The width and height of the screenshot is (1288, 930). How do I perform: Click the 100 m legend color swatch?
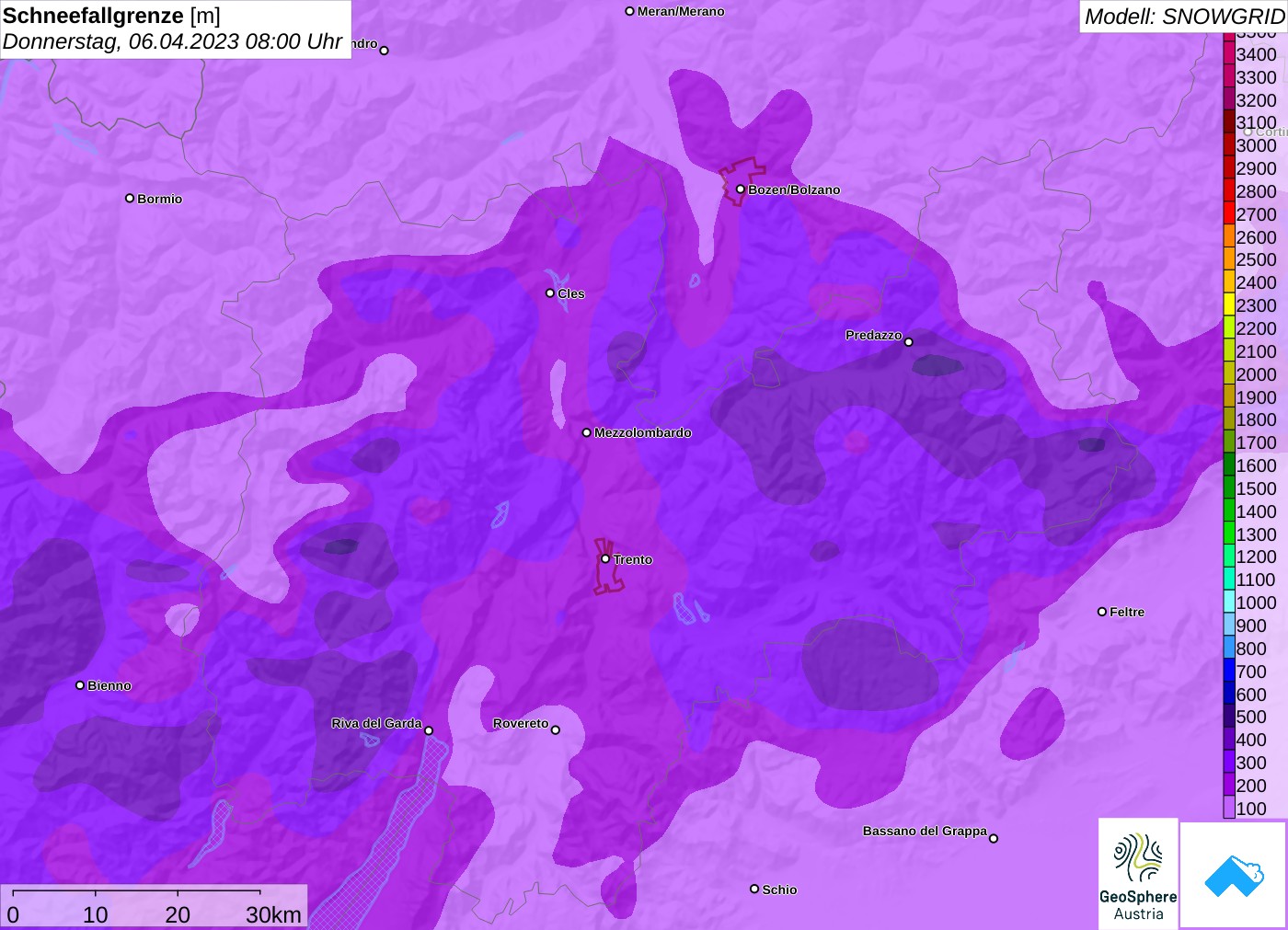point(1229,809)
